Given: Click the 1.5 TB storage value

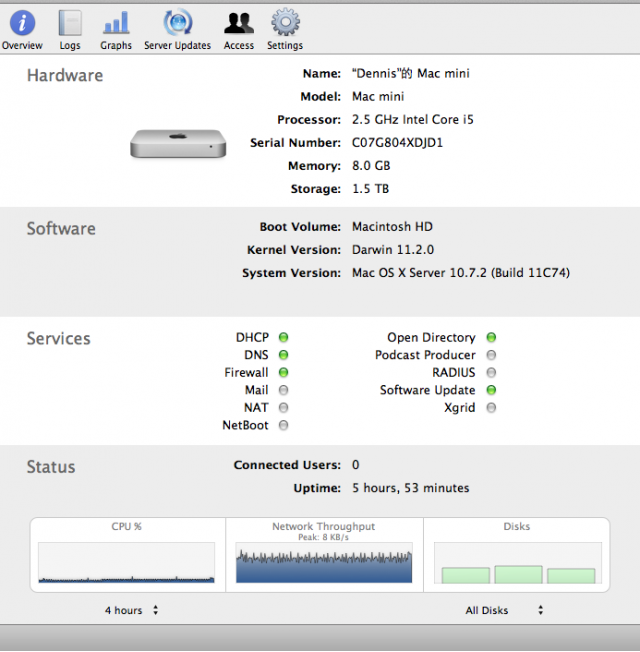Looking at the screenshot, I should coord(370,189).
